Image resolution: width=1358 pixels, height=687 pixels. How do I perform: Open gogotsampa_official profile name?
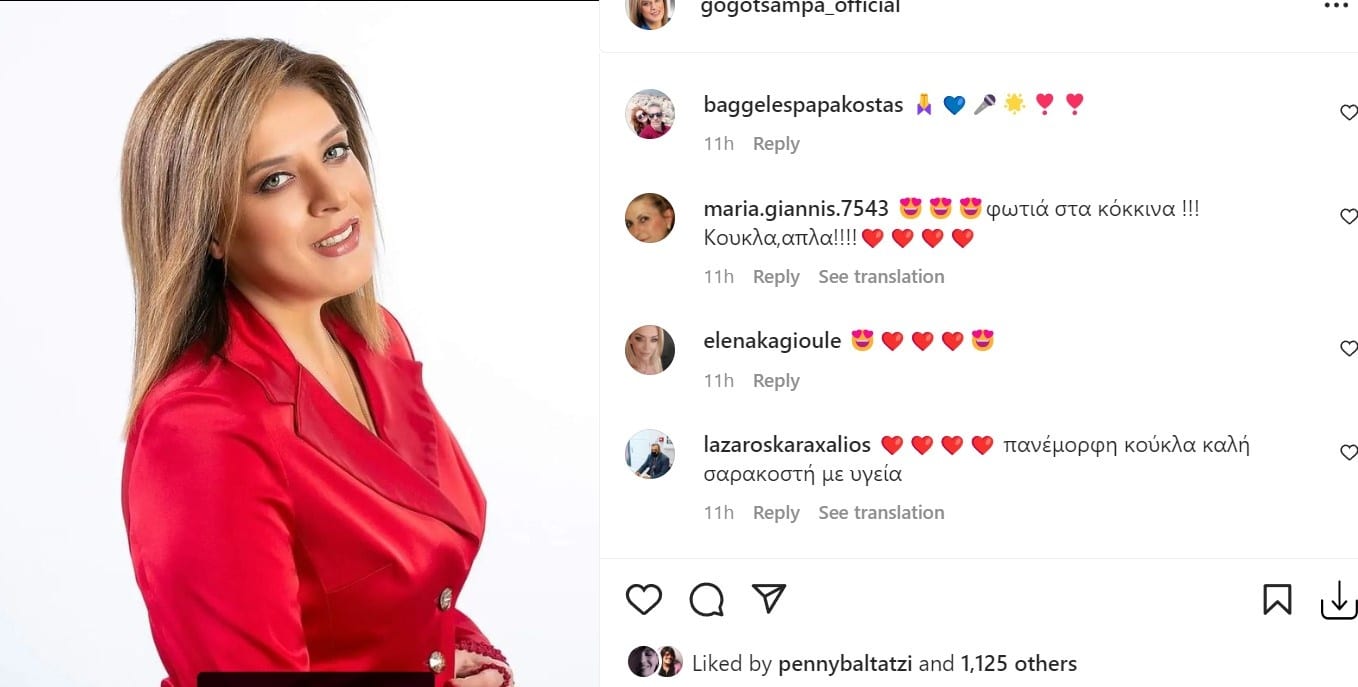click(800, 7)
